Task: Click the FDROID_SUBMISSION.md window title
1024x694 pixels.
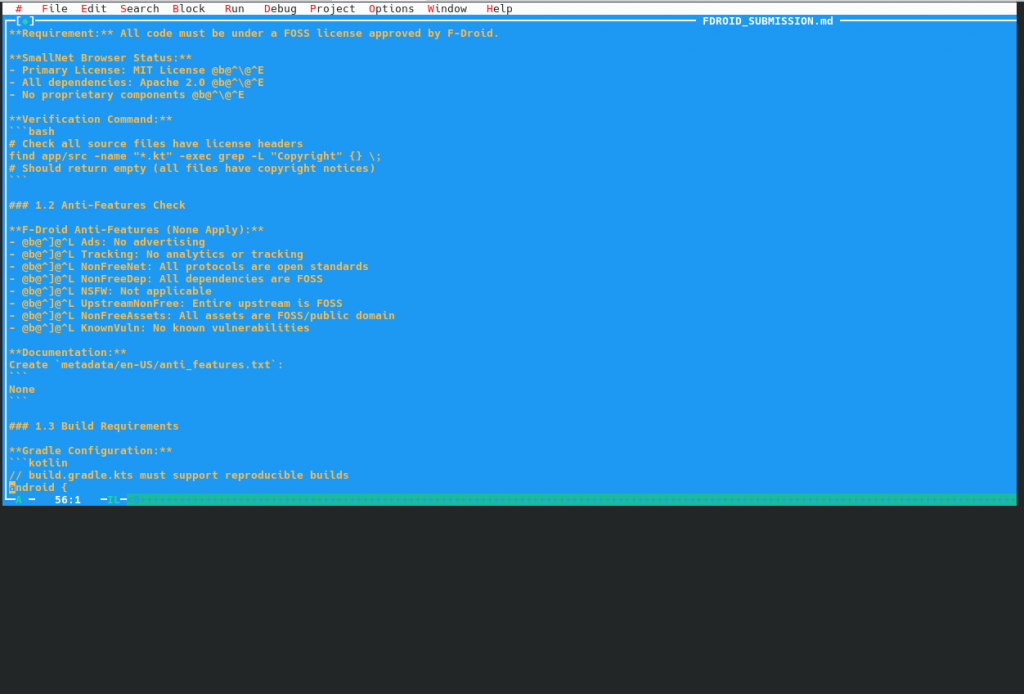Action: (x=767, y=21)
